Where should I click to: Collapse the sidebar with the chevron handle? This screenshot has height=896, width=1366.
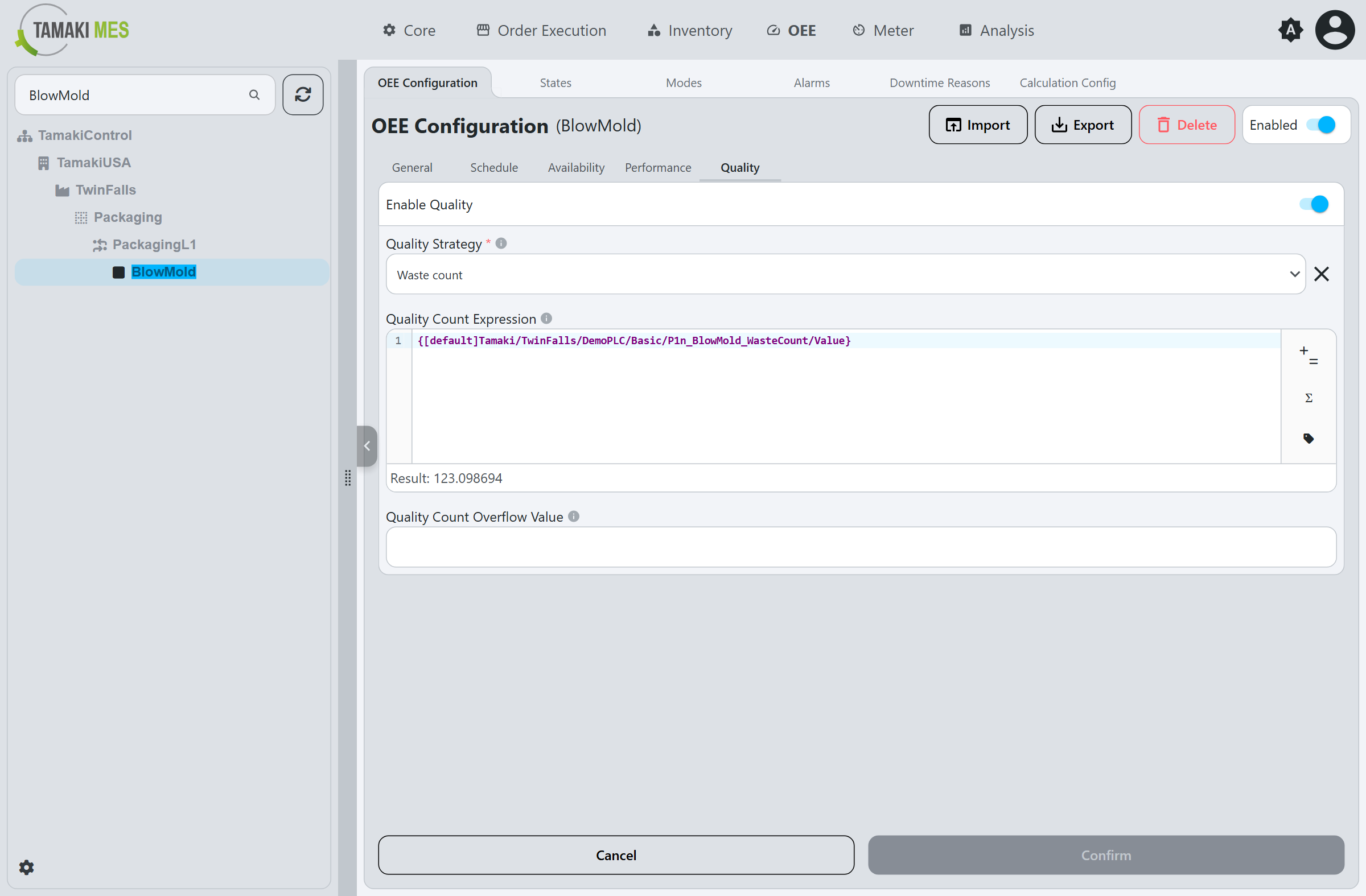367,445
